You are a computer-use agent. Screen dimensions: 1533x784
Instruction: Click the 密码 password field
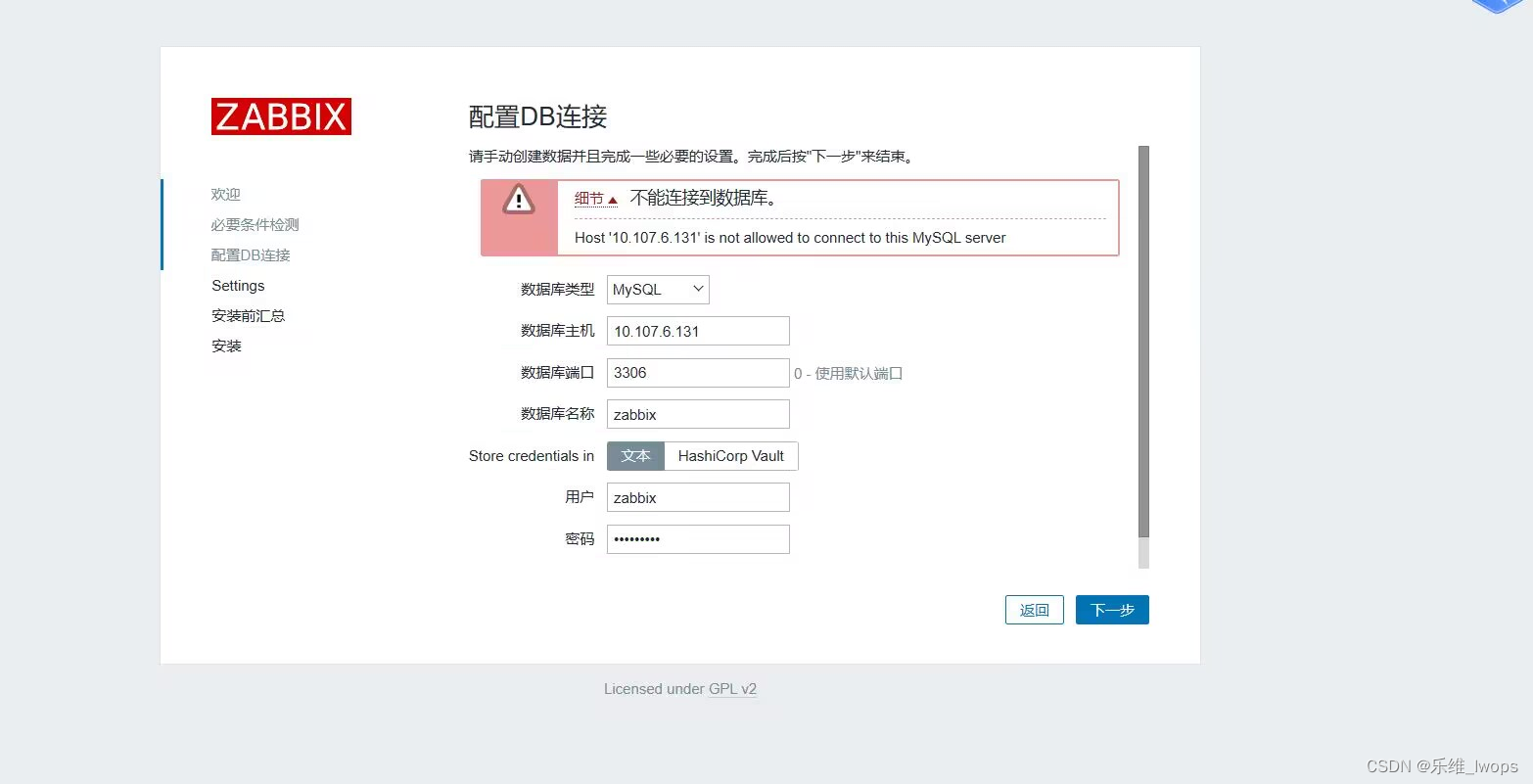698,539
